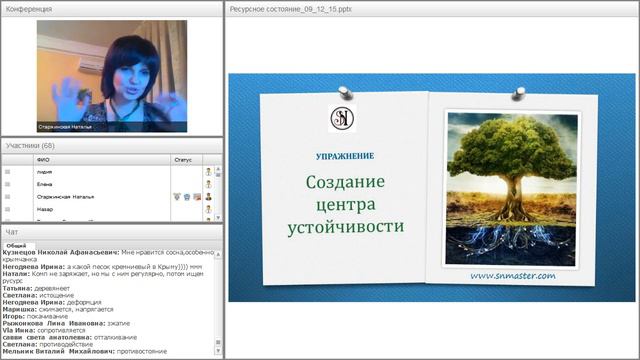Click the participants list scroll-up arrow
This screenshot has height=360, width=640.
(x=218, y=169)
